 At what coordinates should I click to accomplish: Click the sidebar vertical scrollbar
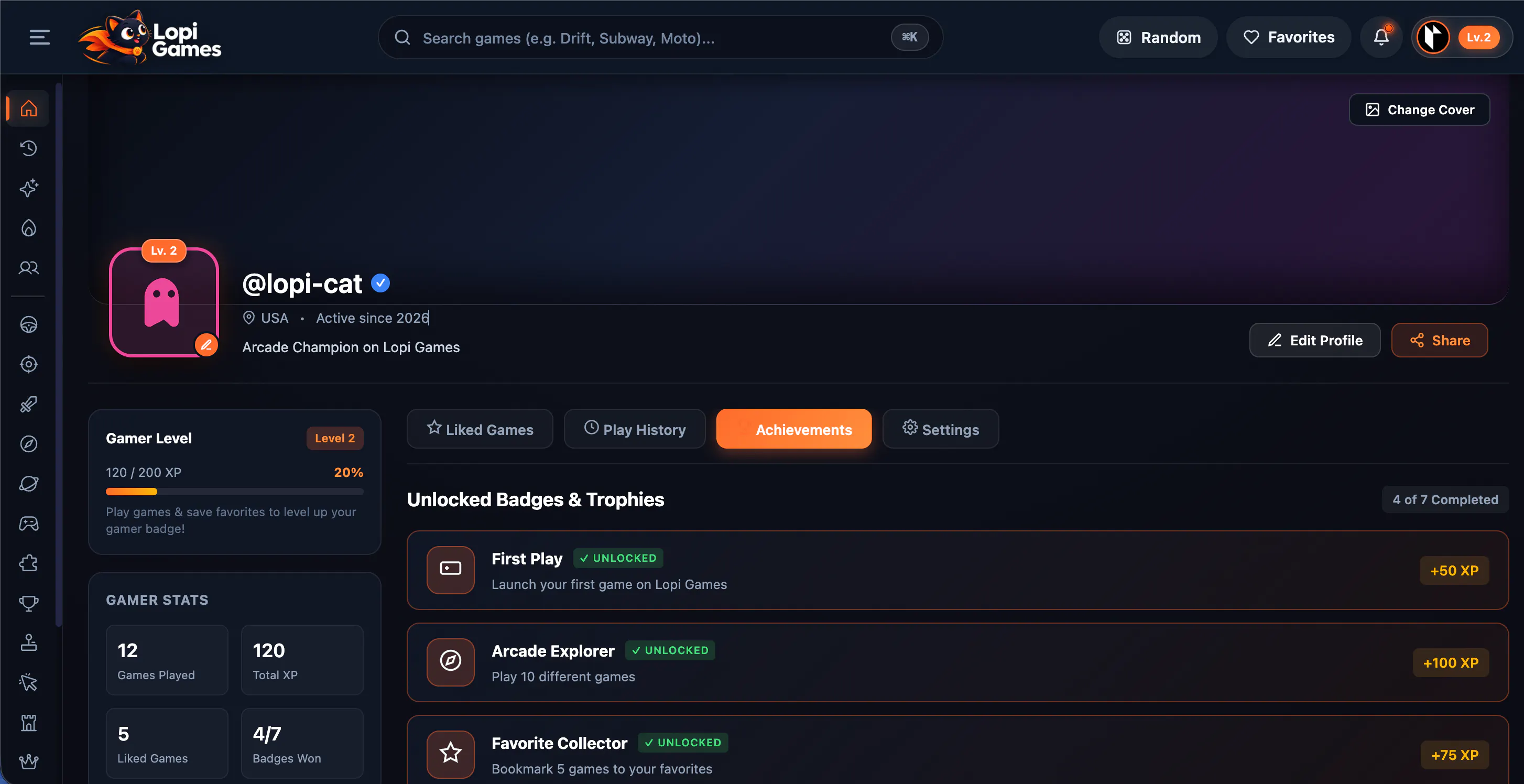click(59, 355)
